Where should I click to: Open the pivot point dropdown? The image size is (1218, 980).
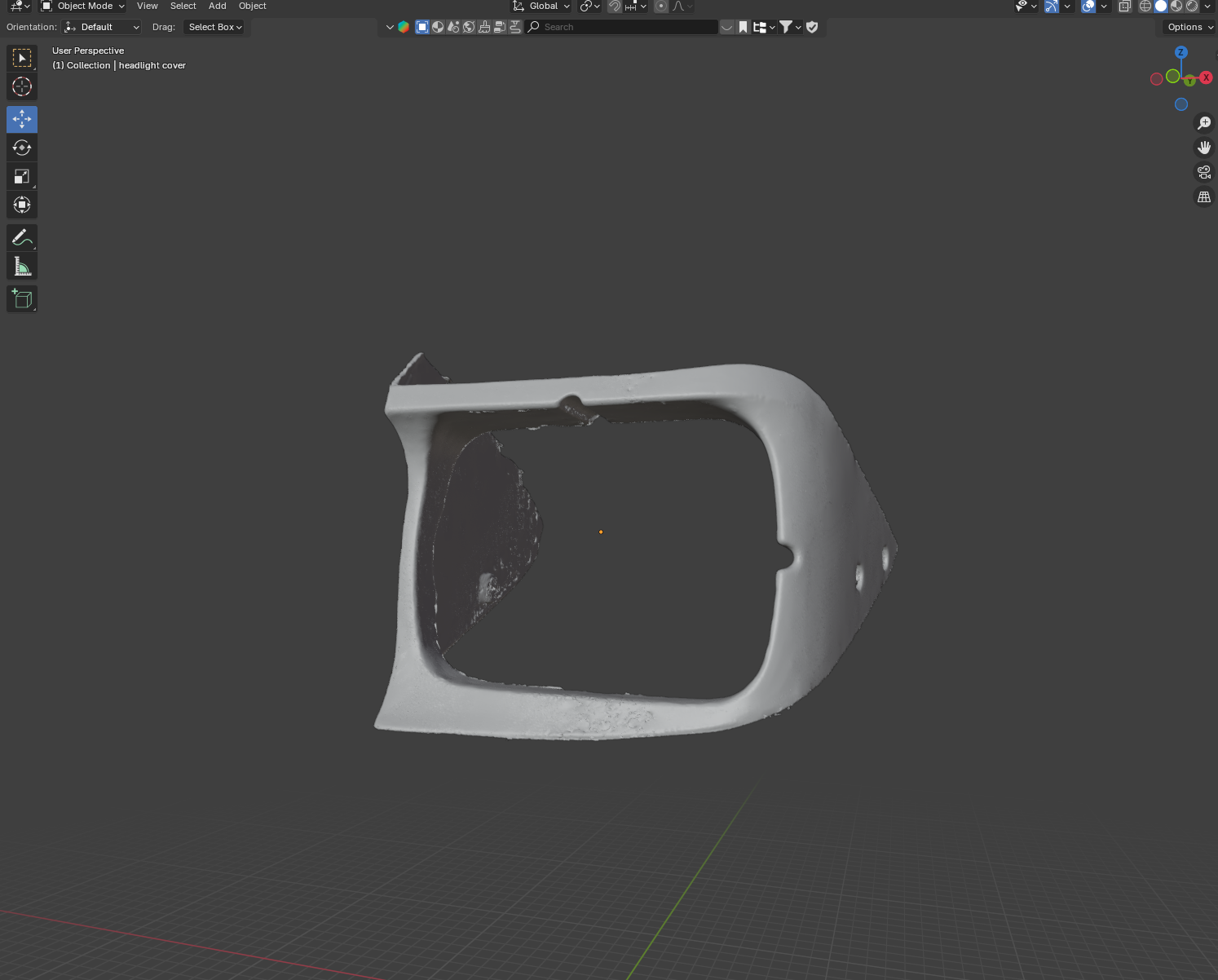click(x=590, y=7)
